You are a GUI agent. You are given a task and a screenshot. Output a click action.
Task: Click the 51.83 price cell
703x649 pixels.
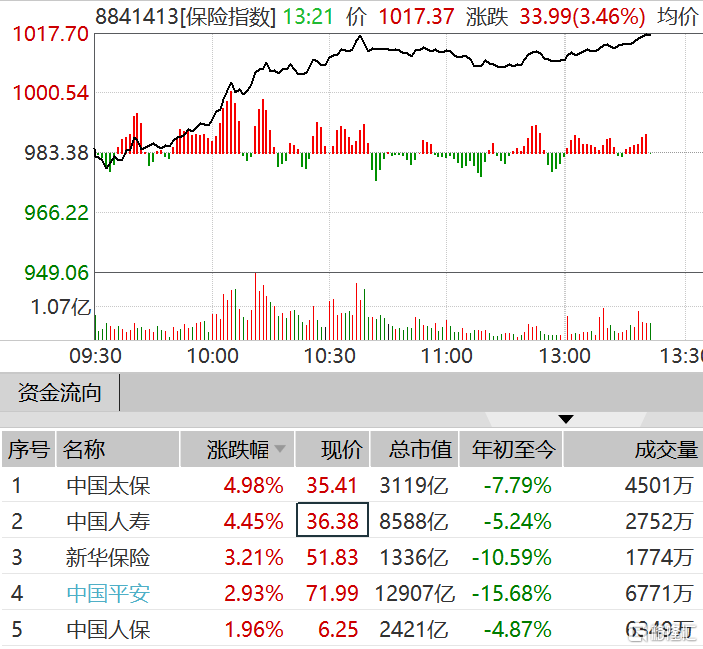(332, 558)
